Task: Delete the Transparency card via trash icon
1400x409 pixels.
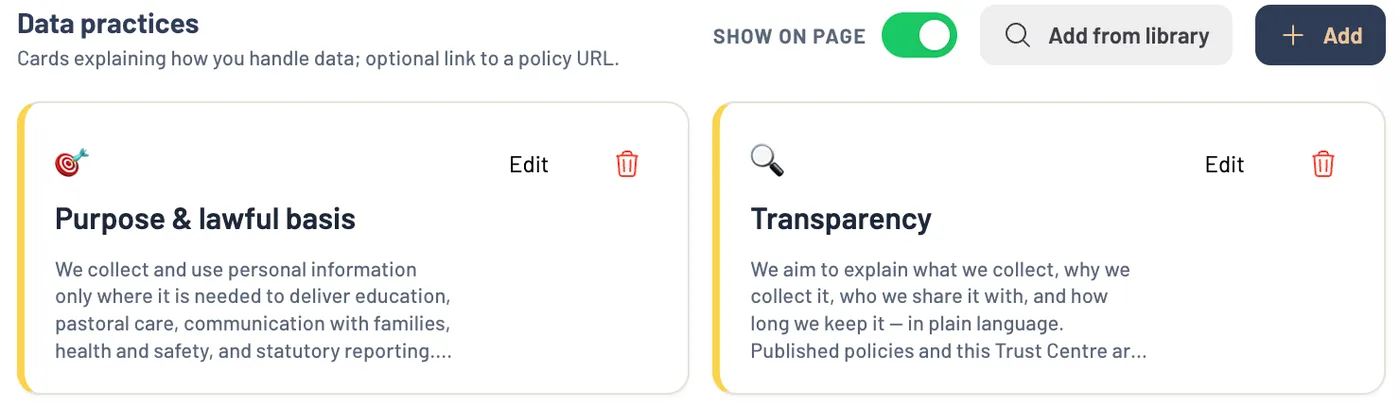Action: point(1323,164)
